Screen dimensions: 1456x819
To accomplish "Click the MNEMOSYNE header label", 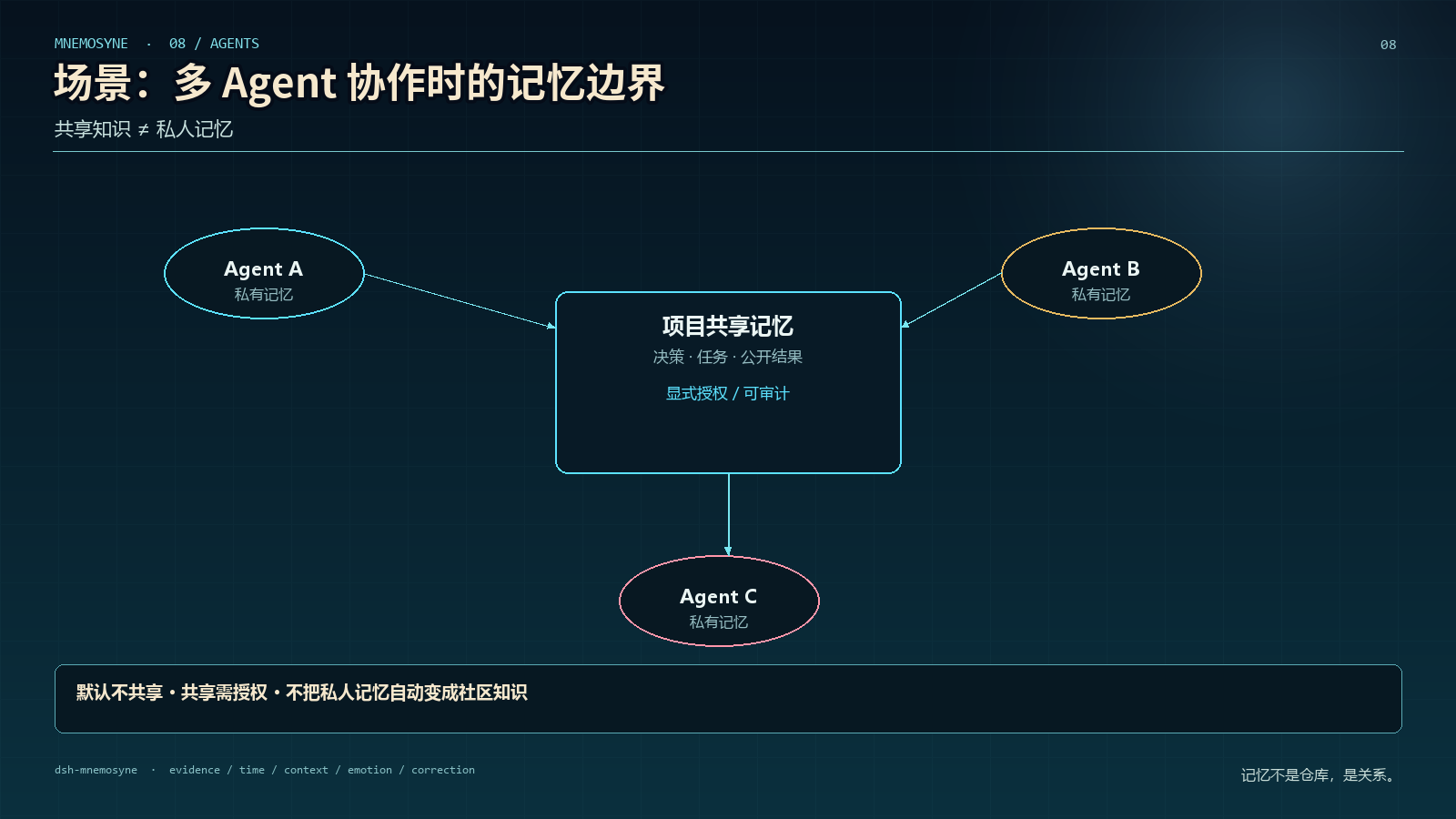I will click(x=91, y=44).
